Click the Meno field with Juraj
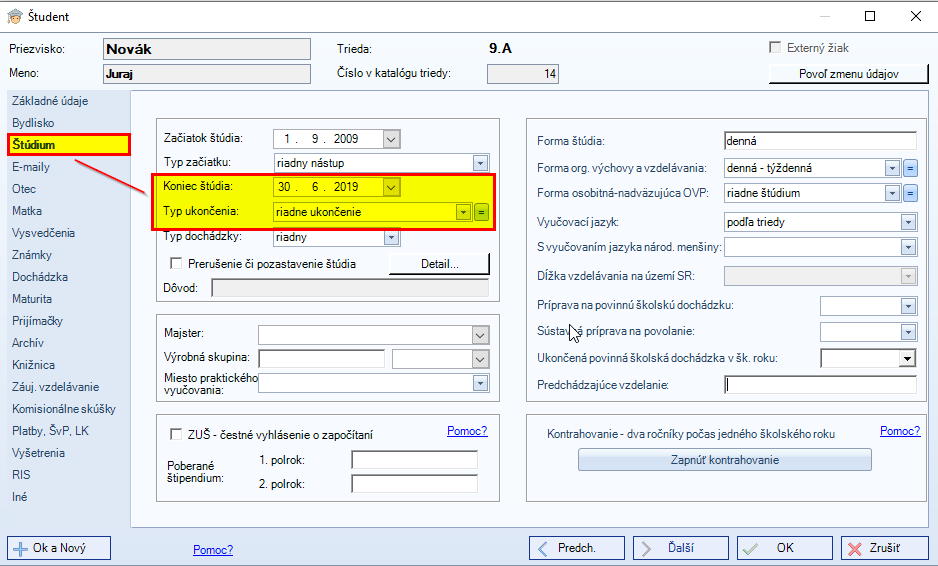 207,74
